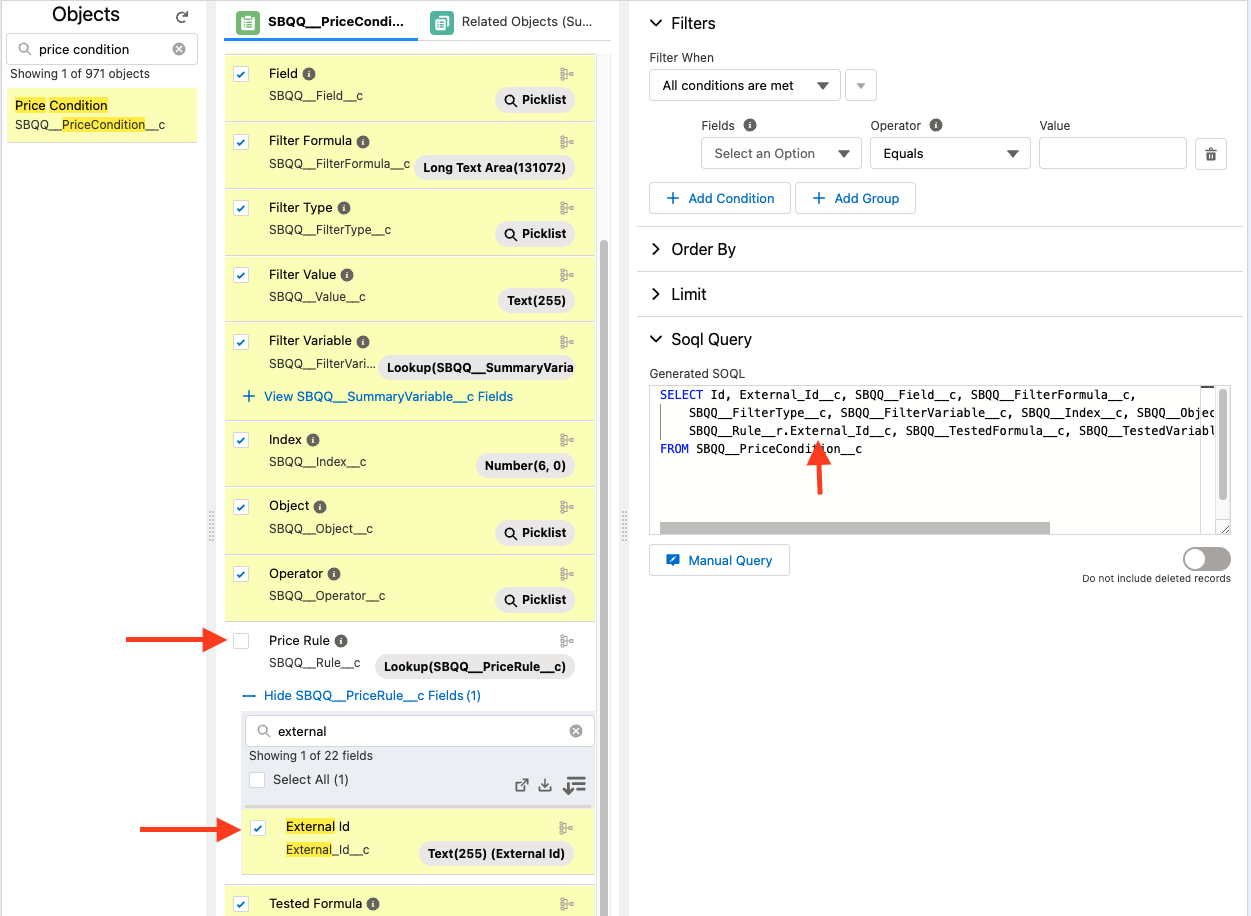Check the Price Rule checkbox
The image size is (1251, 916).
tap(241, 641)
